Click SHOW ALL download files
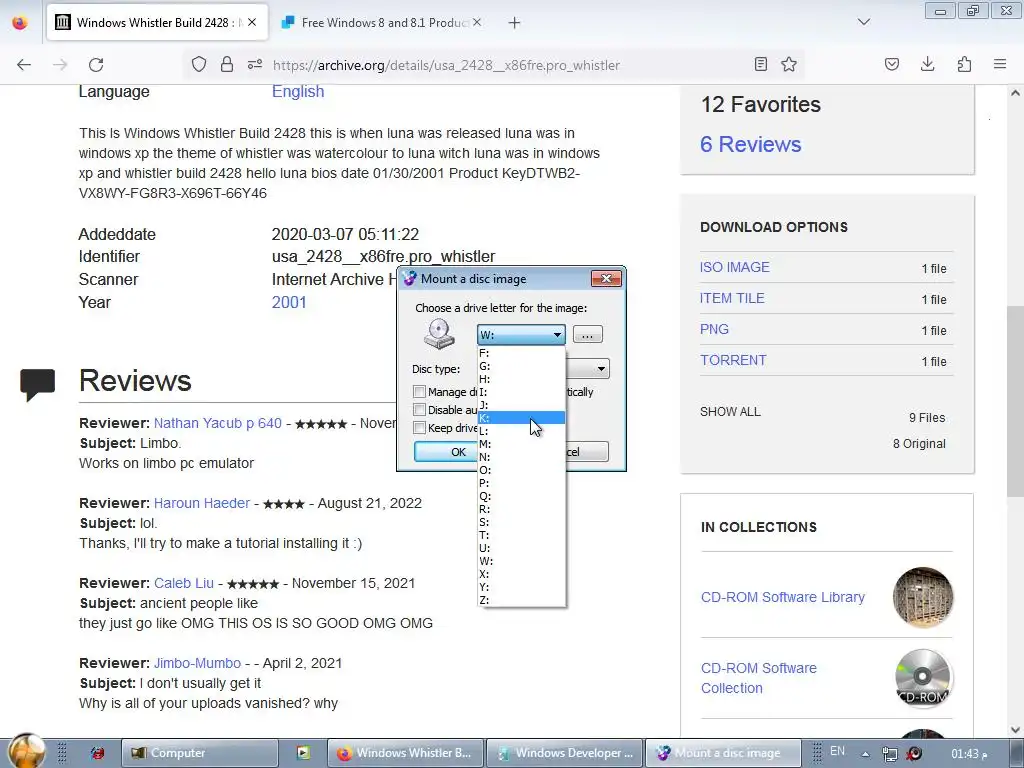 click(x=730, y=412)
